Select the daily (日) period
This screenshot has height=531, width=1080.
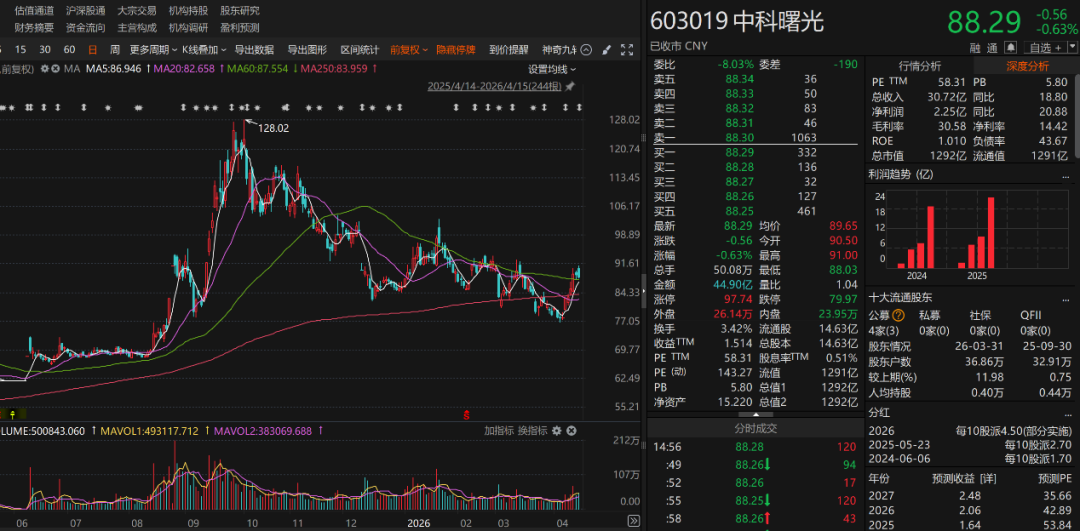point(92,49)
